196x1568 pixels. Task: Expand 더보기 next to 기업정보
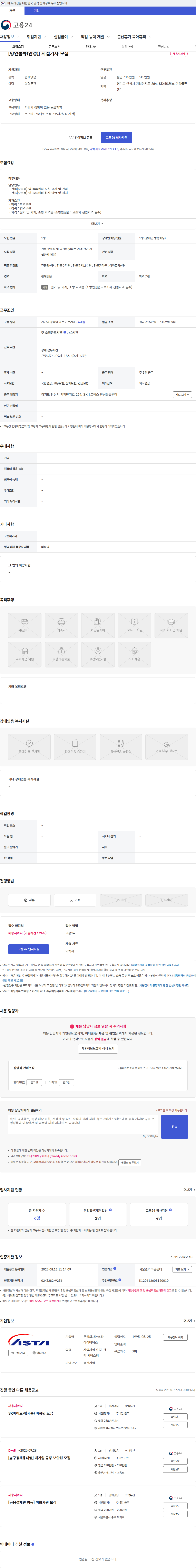(189, 1321)
